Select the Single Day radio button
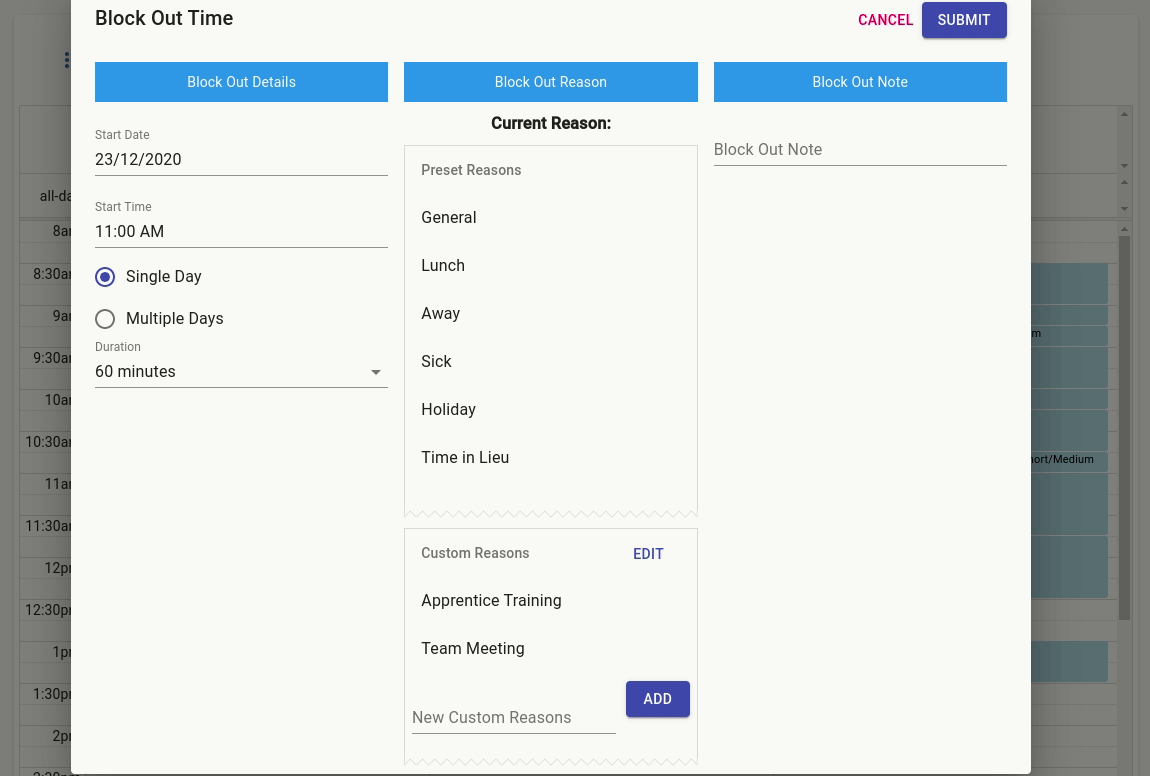The image size is (1150, 776). [x=105, y=277]
